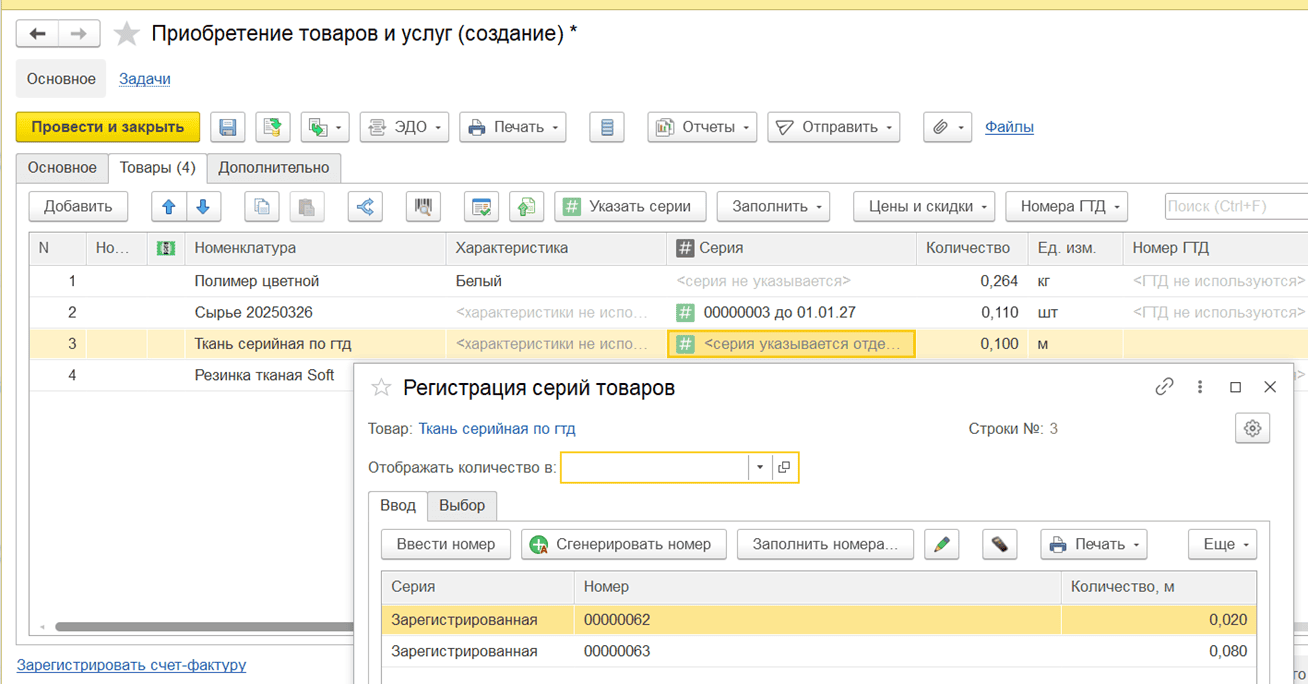The image size is (1308, 684).
Task: Click the Поиск search field
Action: pos(1235,207)
